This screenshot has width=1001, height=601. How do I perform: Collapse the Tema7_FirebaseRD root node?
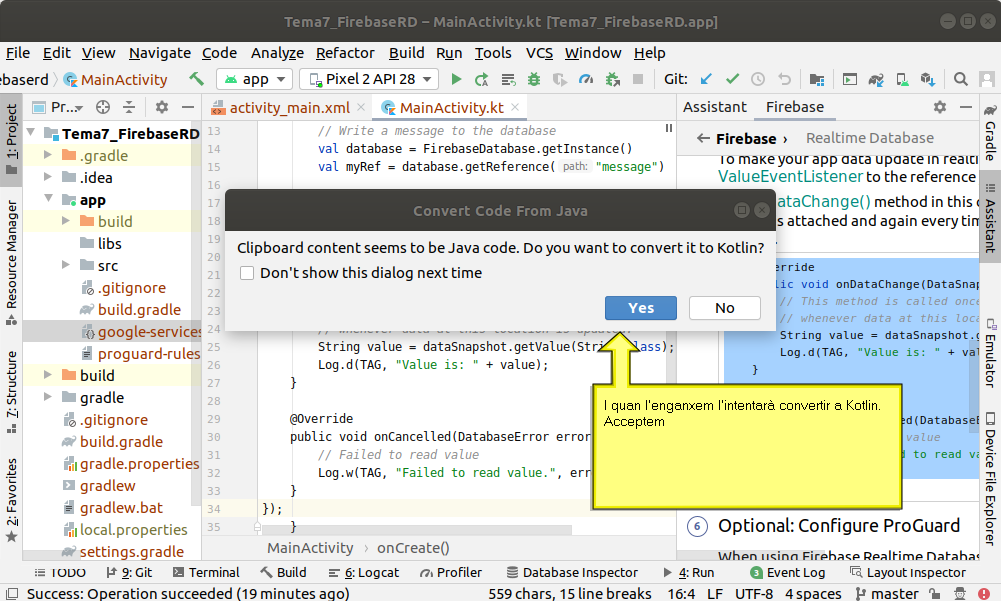(x=31, y=133)
